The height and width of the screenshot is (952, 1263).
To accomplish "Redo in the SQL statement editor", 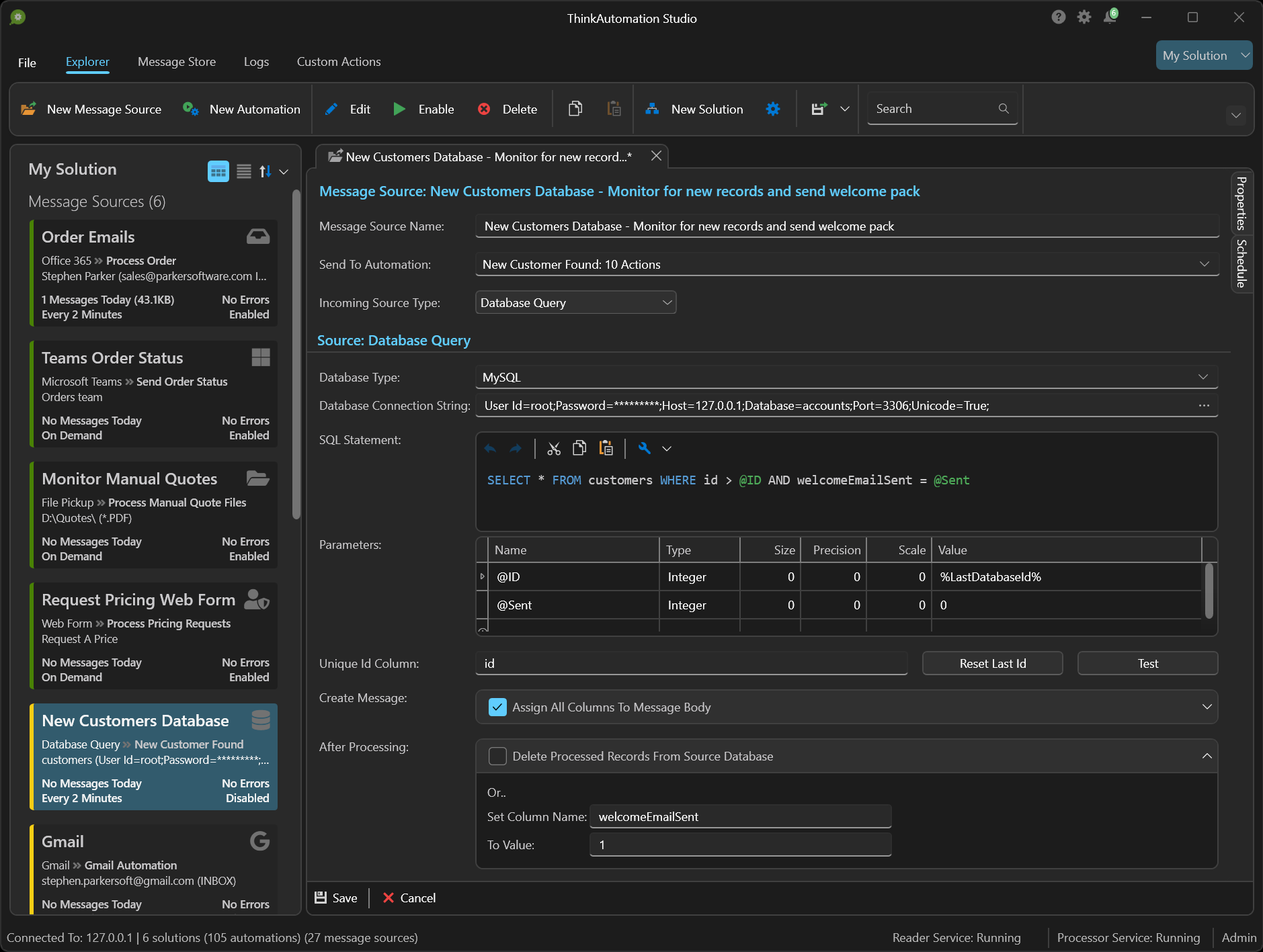I will 516,448.
